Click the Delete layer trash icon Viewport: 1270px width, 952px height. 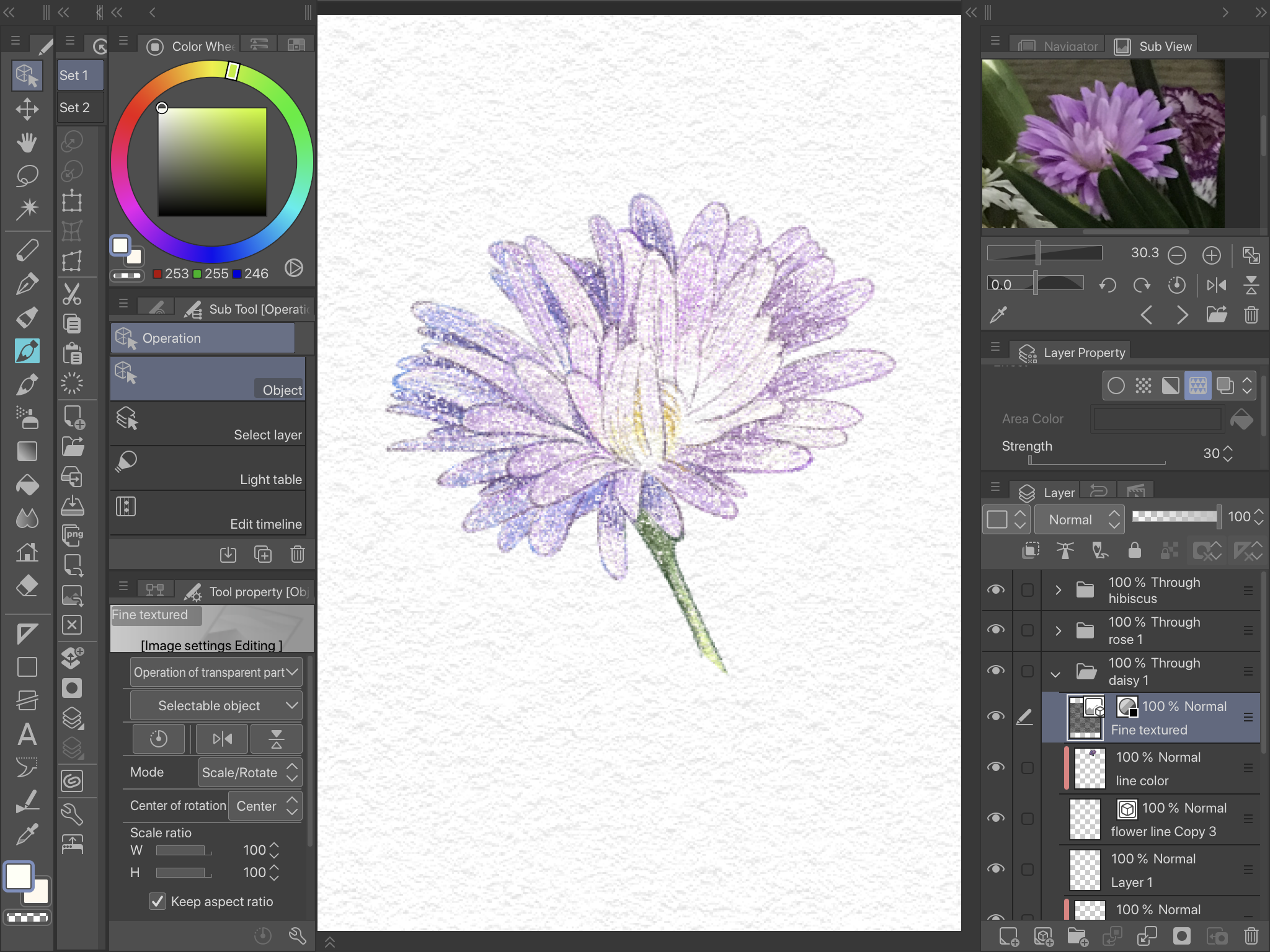click(x=1251, y=936)
